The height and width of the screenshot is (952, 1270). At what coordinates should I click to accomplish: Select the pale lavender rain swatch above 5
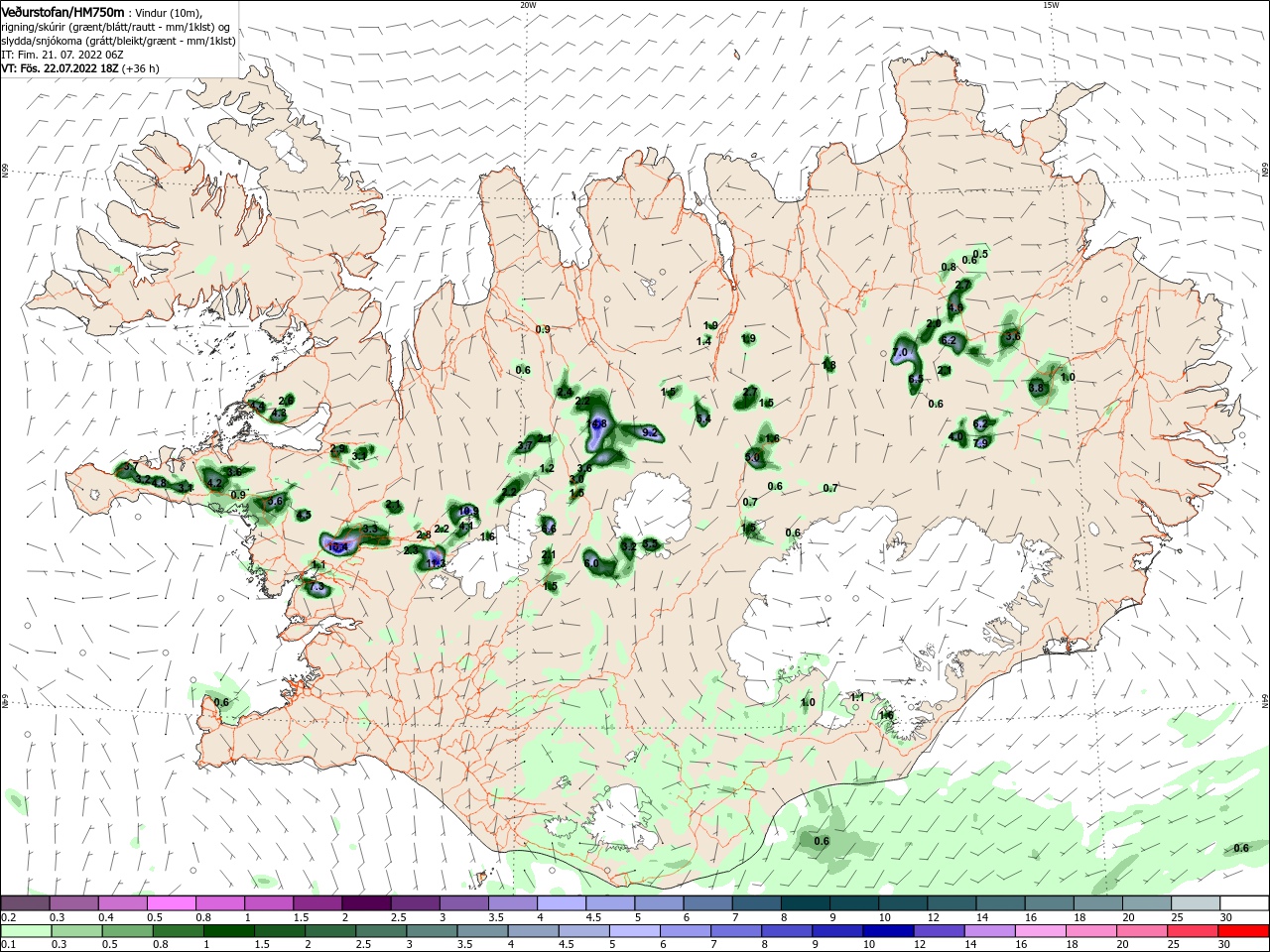633,931
